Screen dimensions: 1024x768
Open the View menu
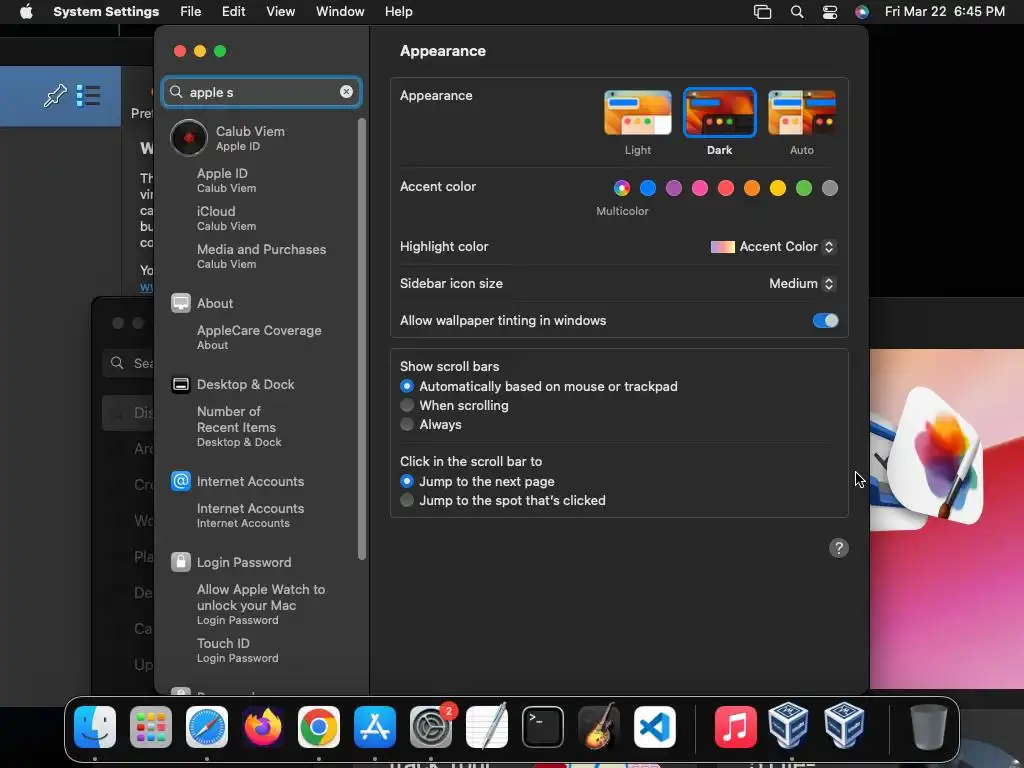[280, 11]
